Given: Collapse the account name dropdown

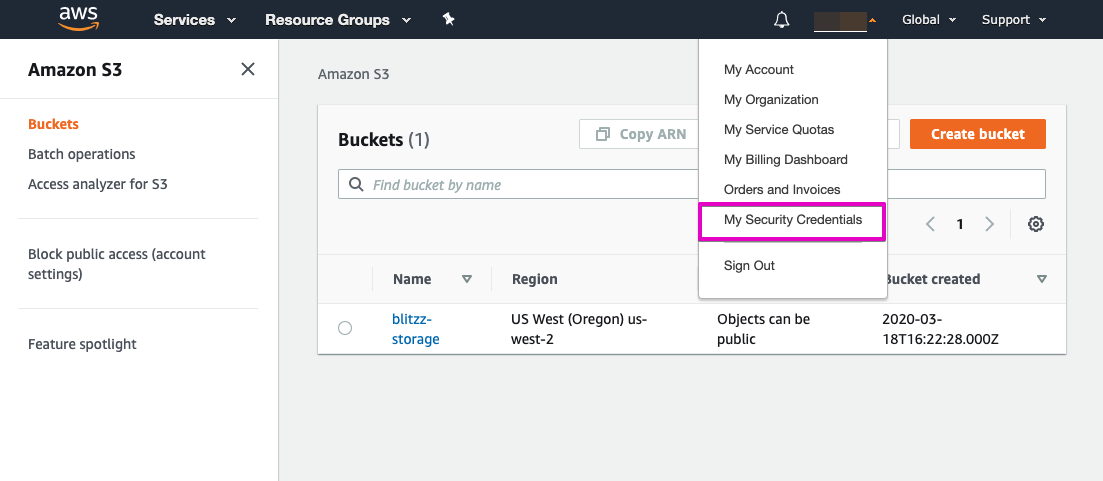Looking at the screenshot, I should pos(845,20).
